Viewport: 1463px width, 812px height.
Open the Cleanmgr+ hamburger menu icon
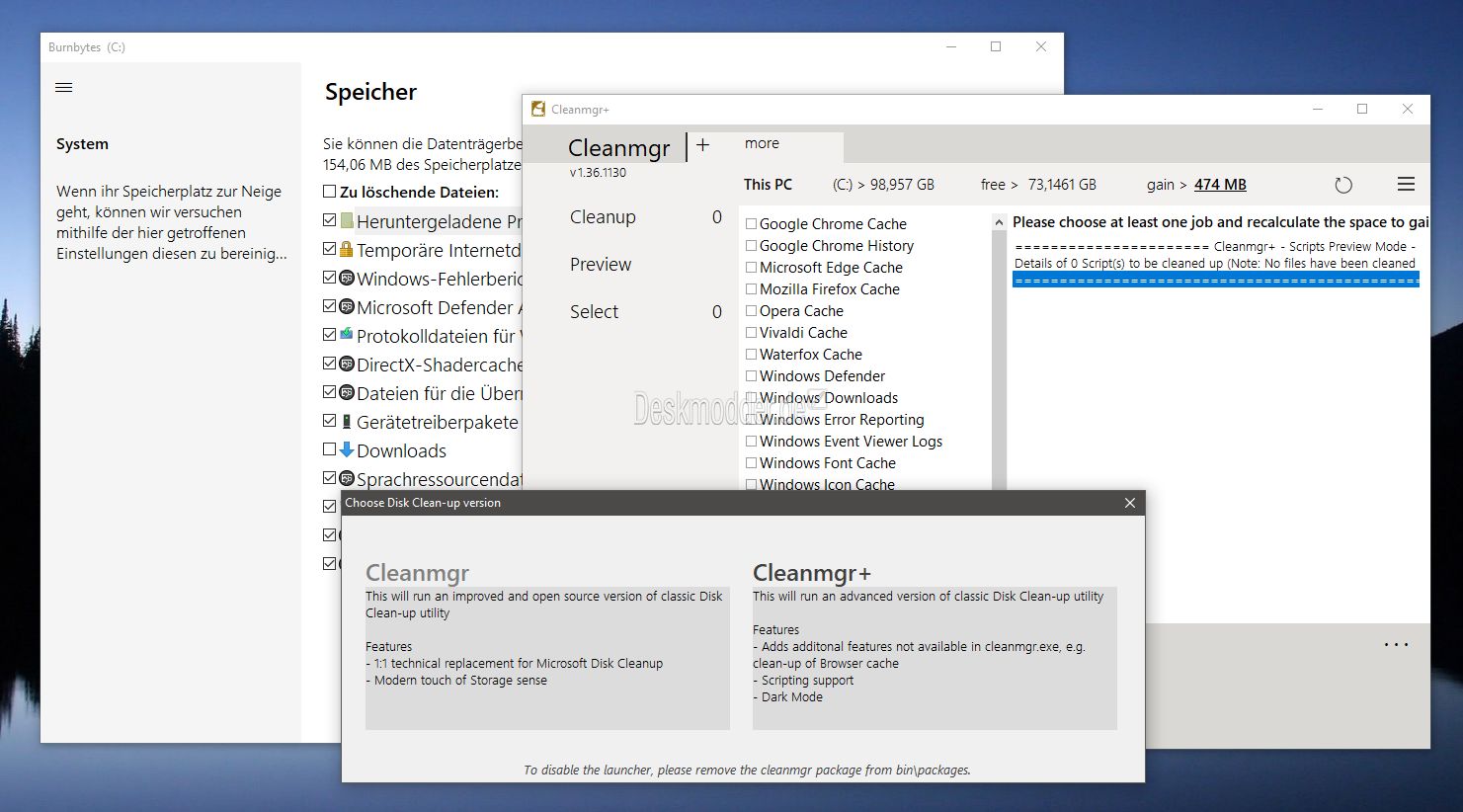[x=1407, y=184]
